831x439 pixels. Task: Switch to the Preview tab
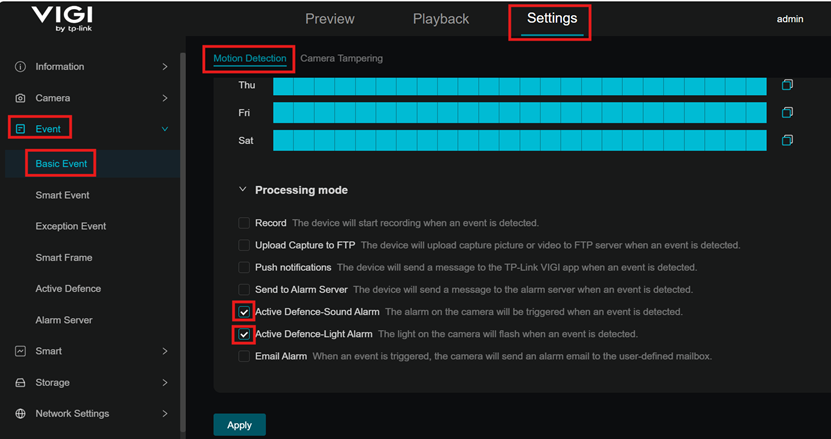pyautogui.click(x=330, y=19)
